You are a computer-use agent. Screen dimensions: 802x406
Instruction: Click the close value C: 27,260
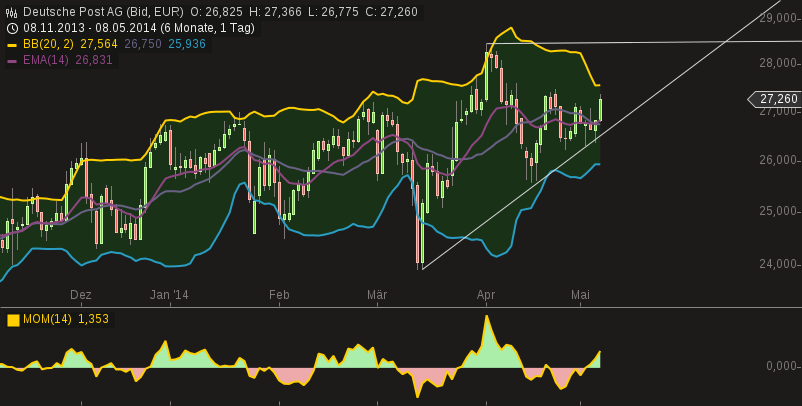[391, 12]
